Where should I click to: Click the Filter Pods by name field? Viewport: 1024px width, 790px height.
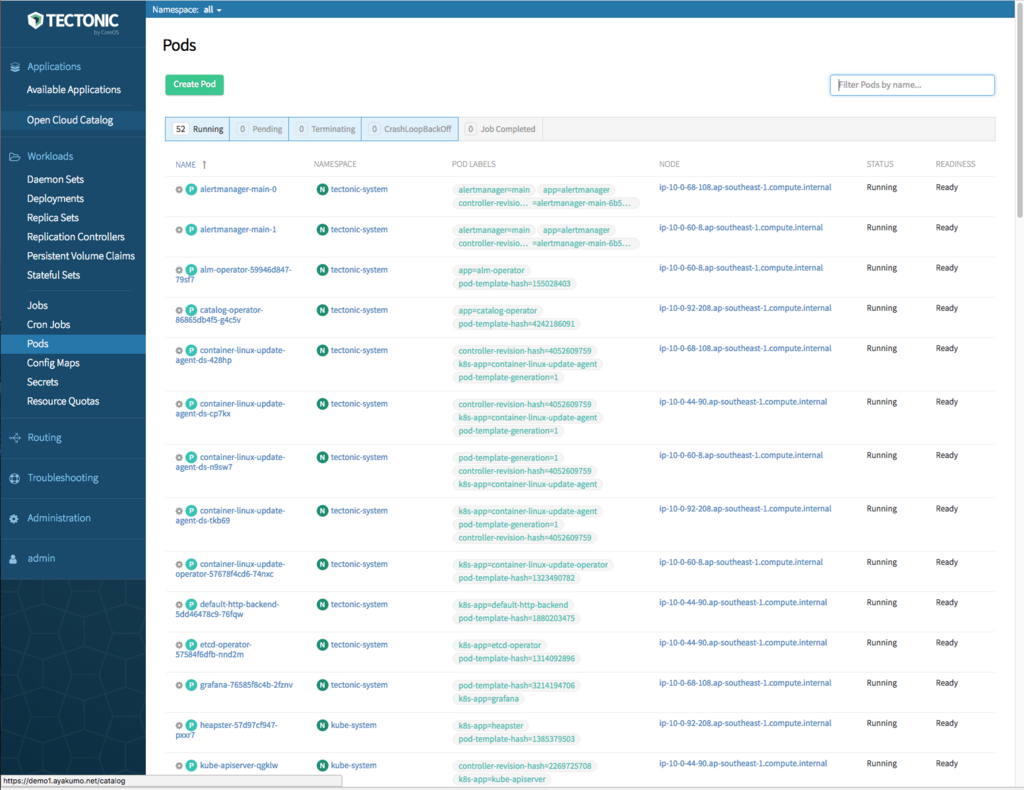[911, 84]
